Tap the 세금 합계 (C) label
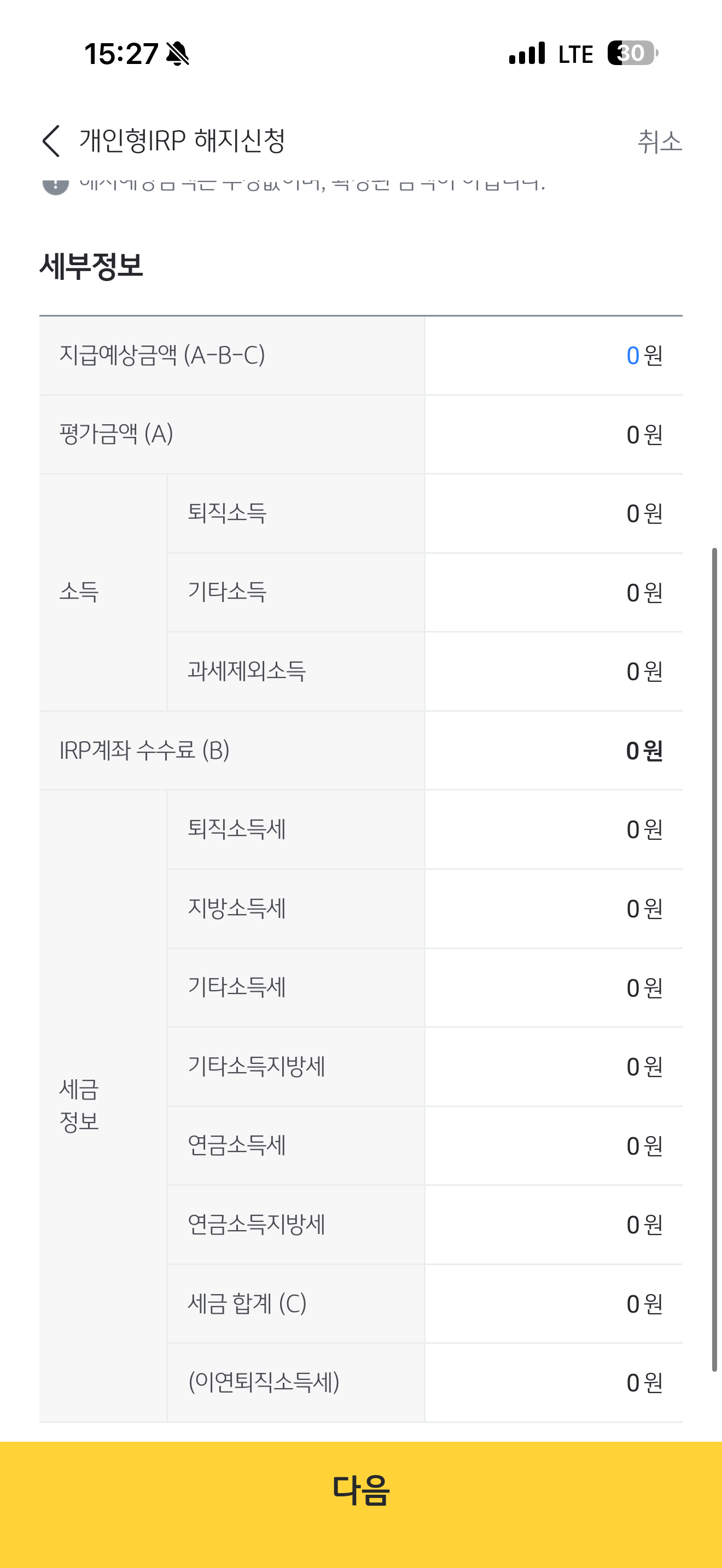 click(x=247, y=1304)
